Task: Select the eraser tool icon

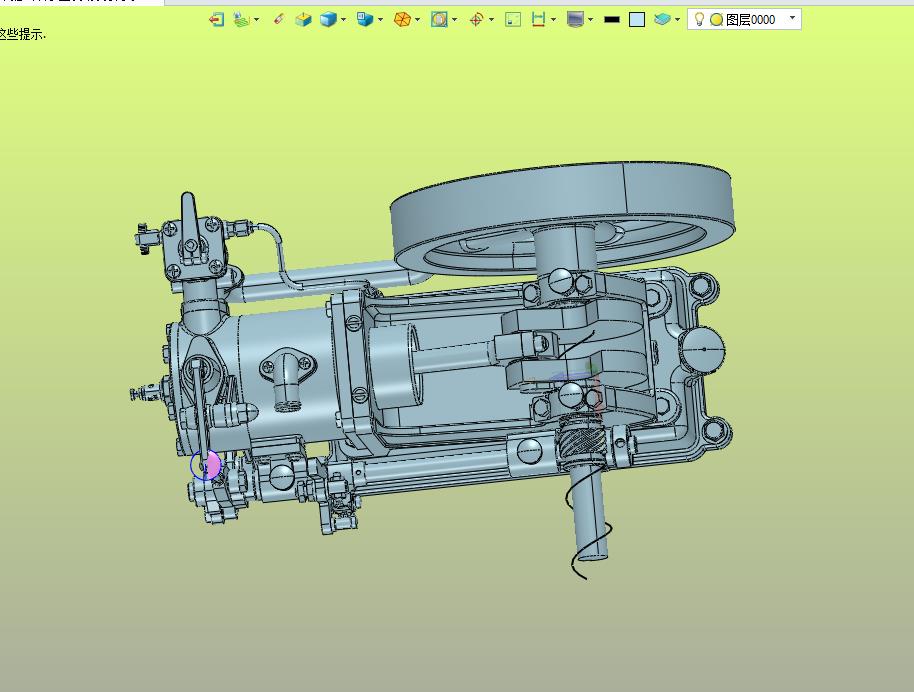Action: point(279,20)
